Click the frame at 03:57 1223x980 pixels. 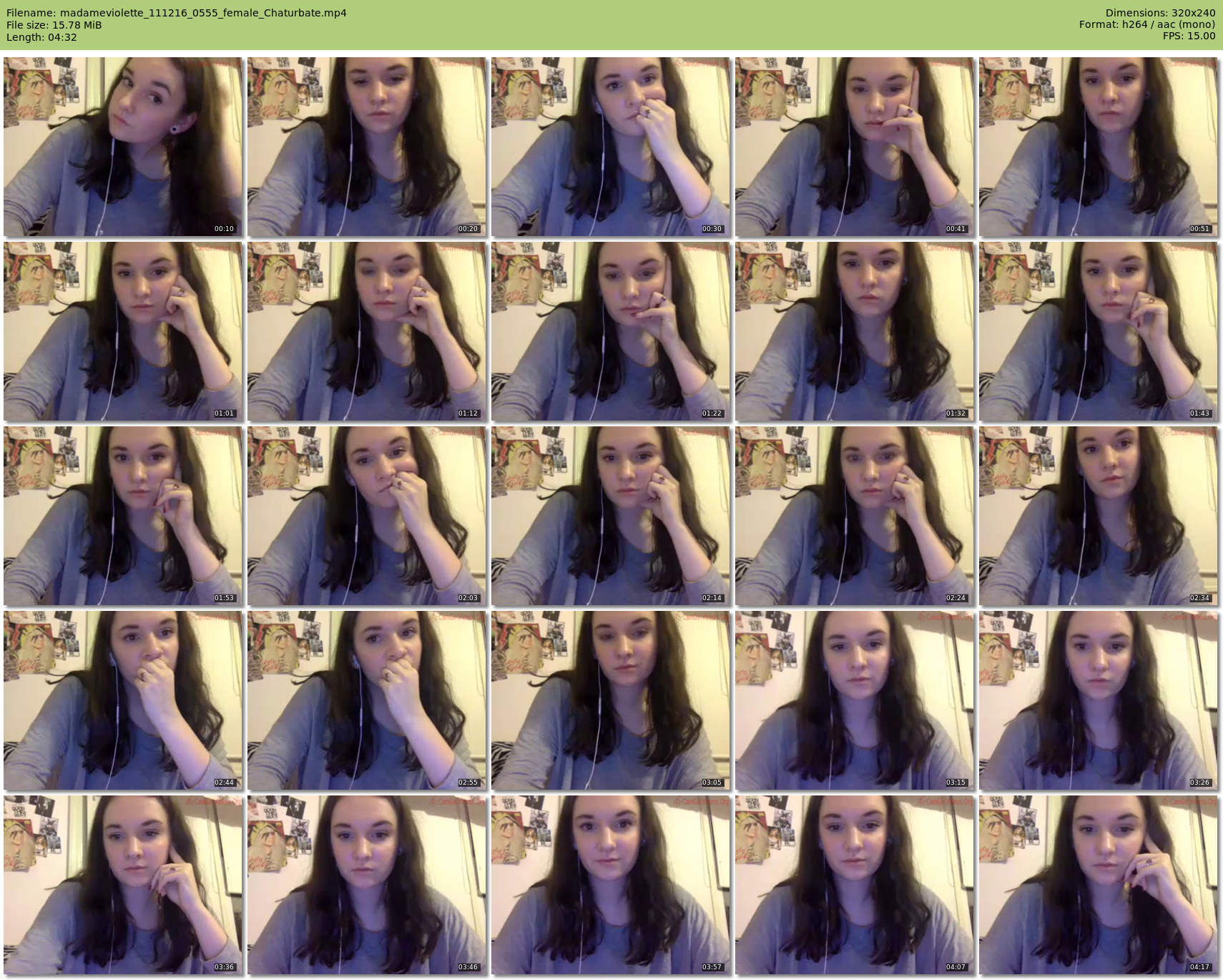(x=611, y=885)
